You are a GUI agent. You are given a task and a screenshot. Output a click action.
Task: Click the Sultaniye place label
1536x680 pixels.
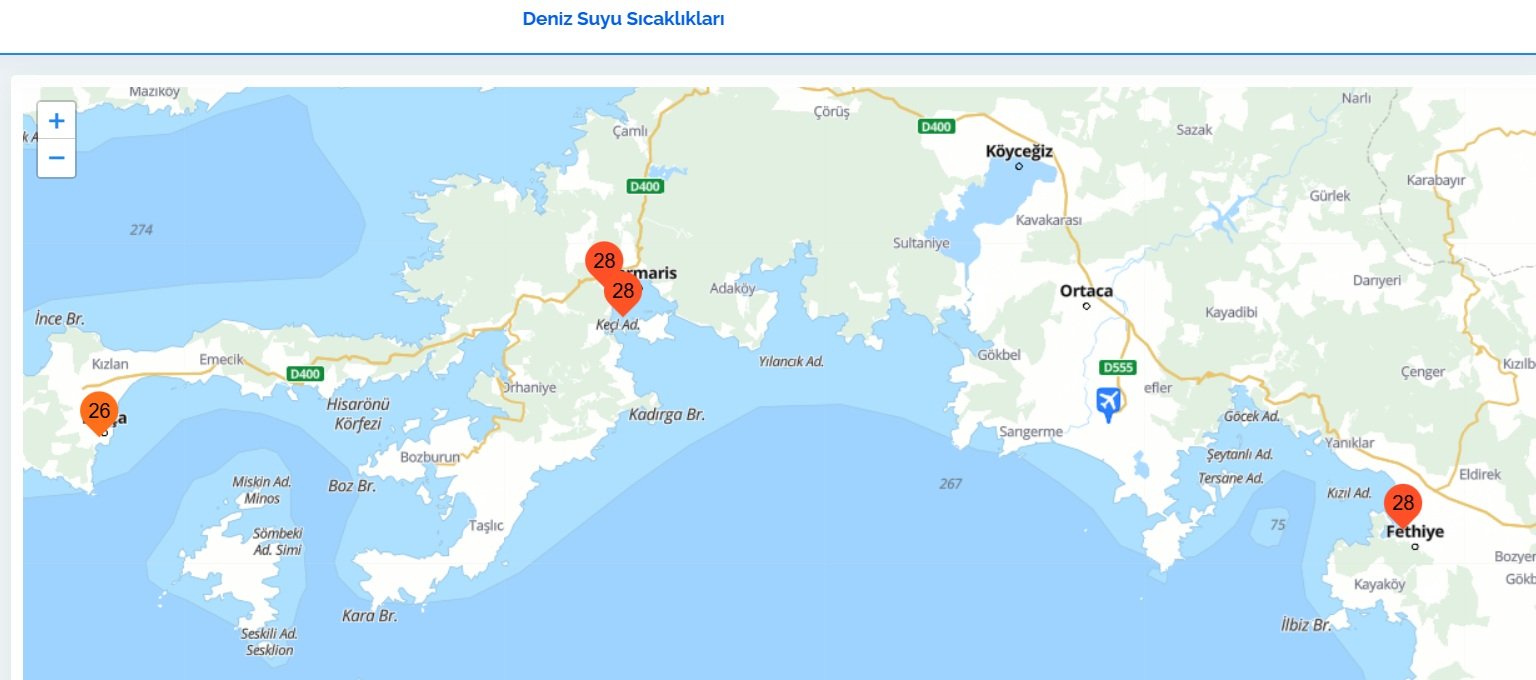[x=921, y=243]
